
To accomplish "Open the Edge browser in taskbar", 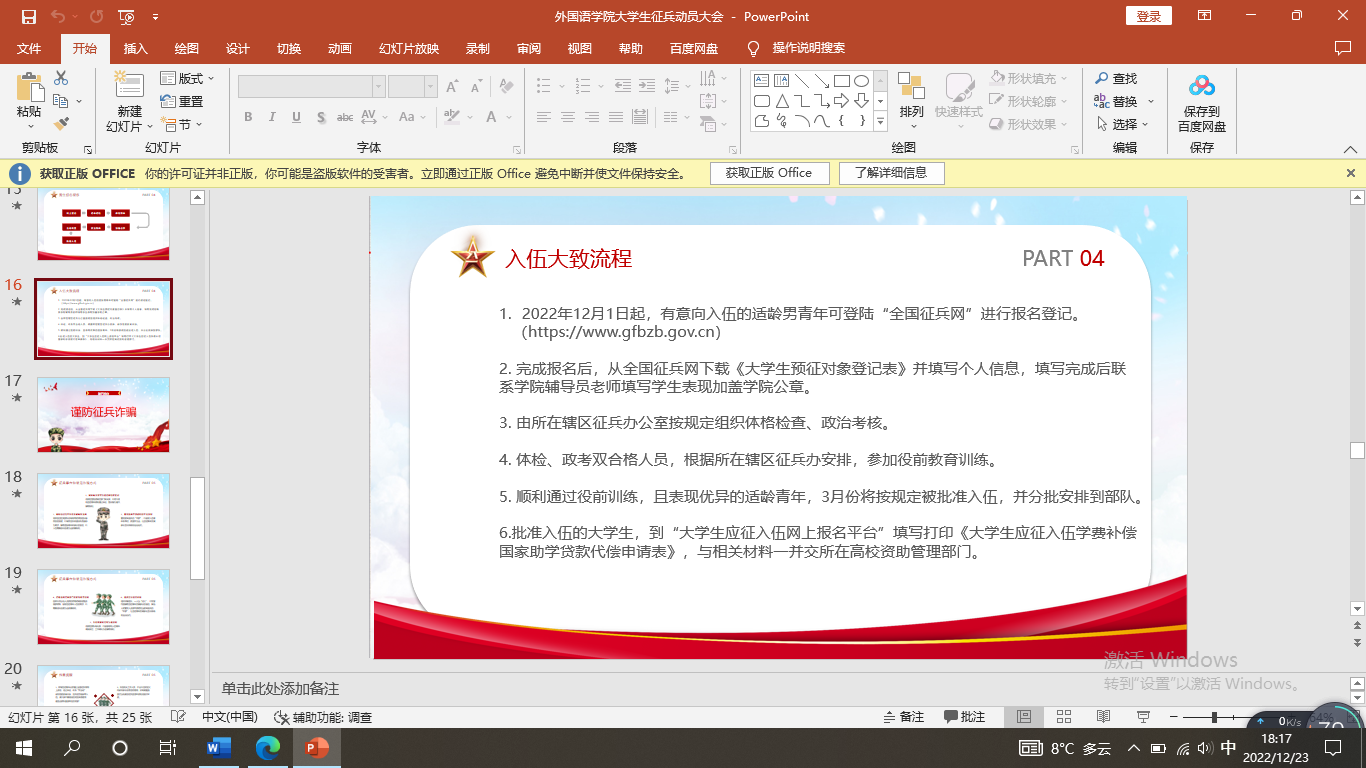I will point(267,747).
